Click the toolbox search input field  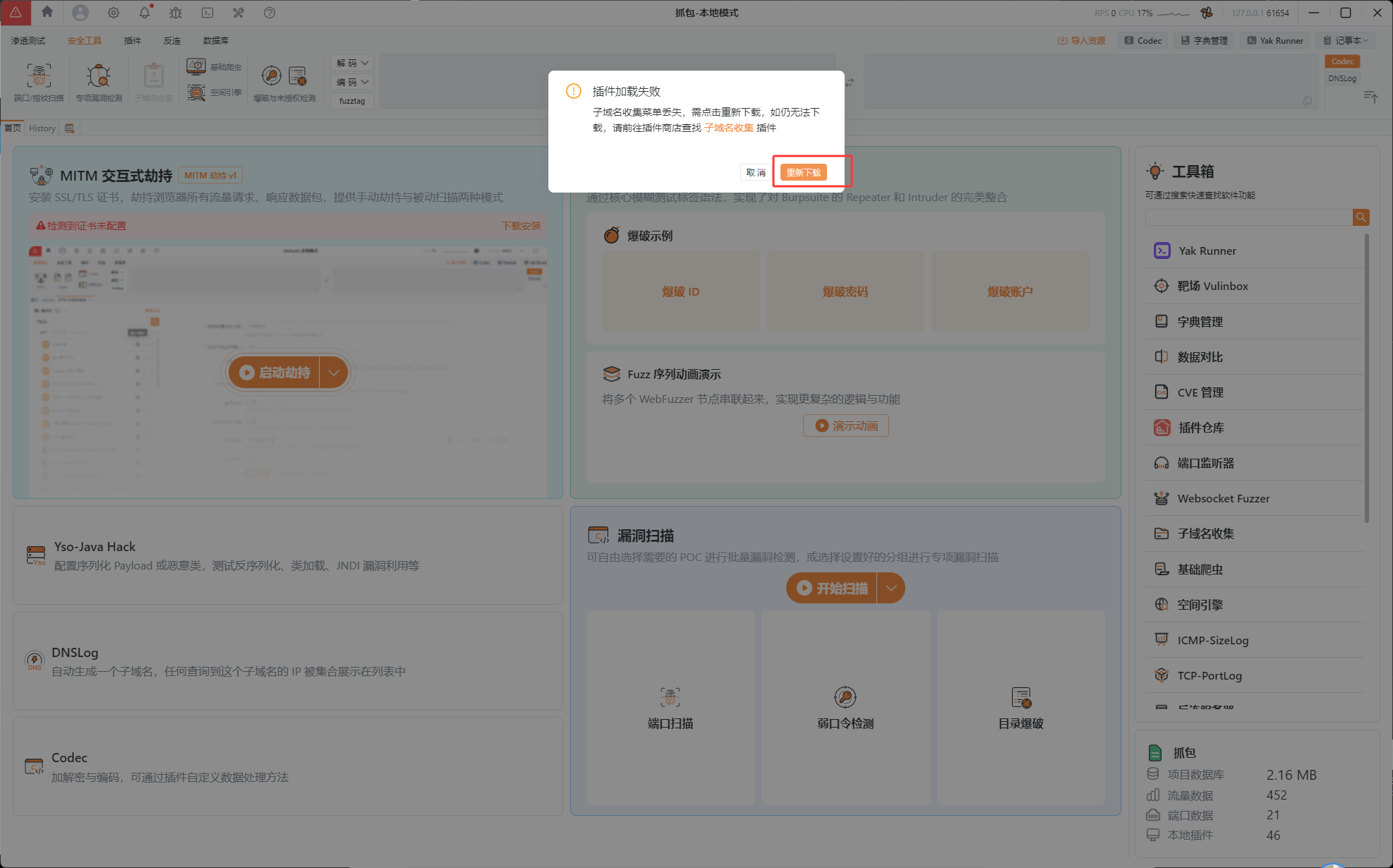1248,217
